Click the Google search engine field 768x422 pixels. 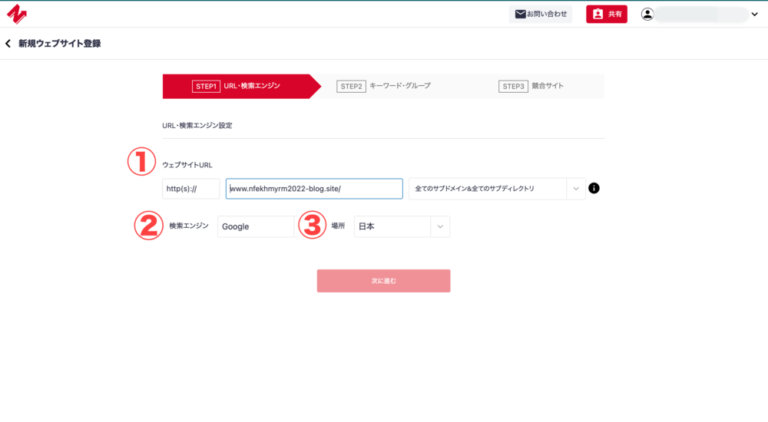pyautogui.click(x=255, y=227)
